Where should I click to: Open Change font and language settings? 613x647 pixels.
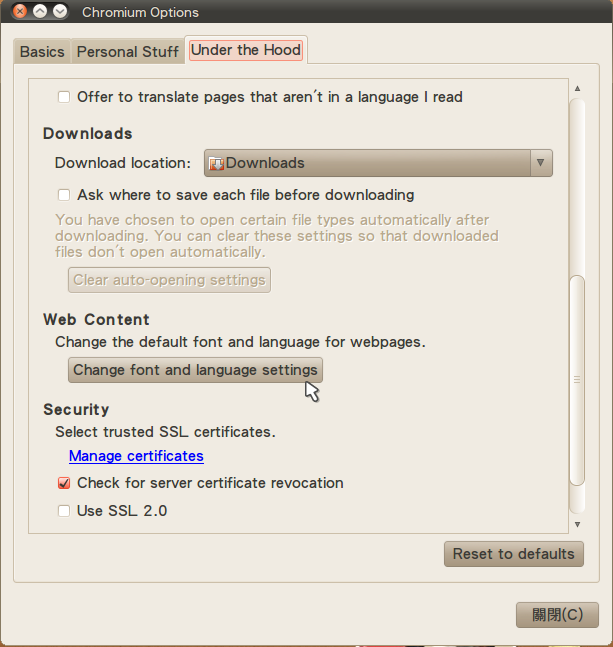[195, 370]
